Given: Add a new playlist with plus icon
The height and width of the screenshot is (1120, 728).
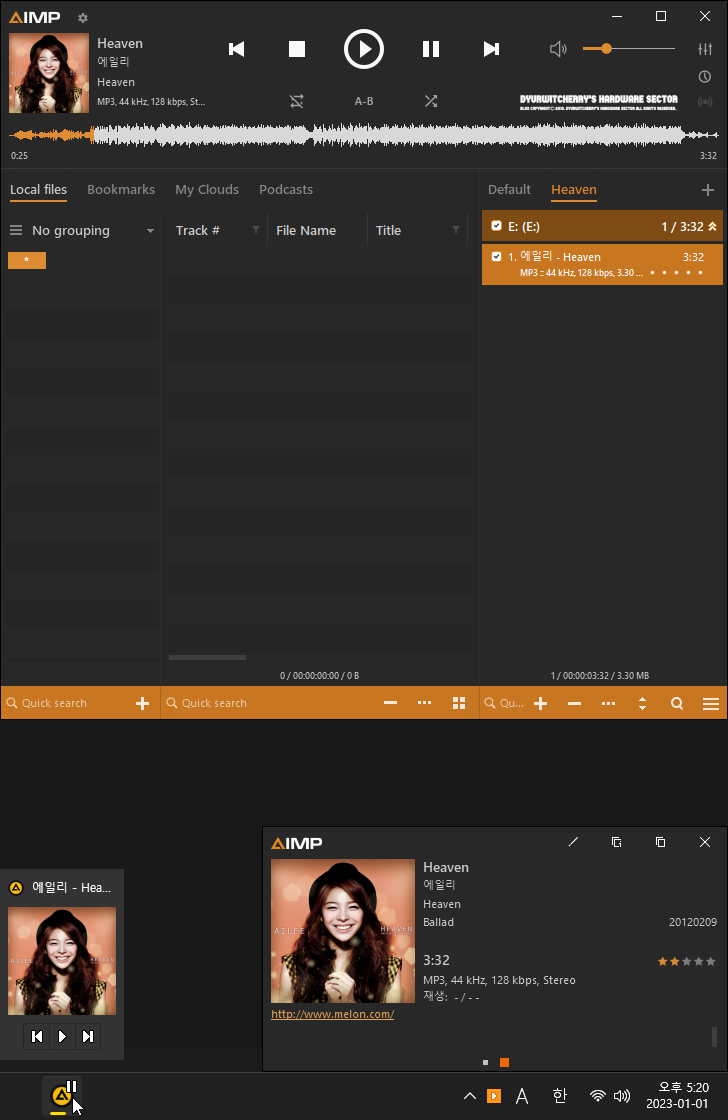Looking at the screenshot, I should tap(708, 189).
